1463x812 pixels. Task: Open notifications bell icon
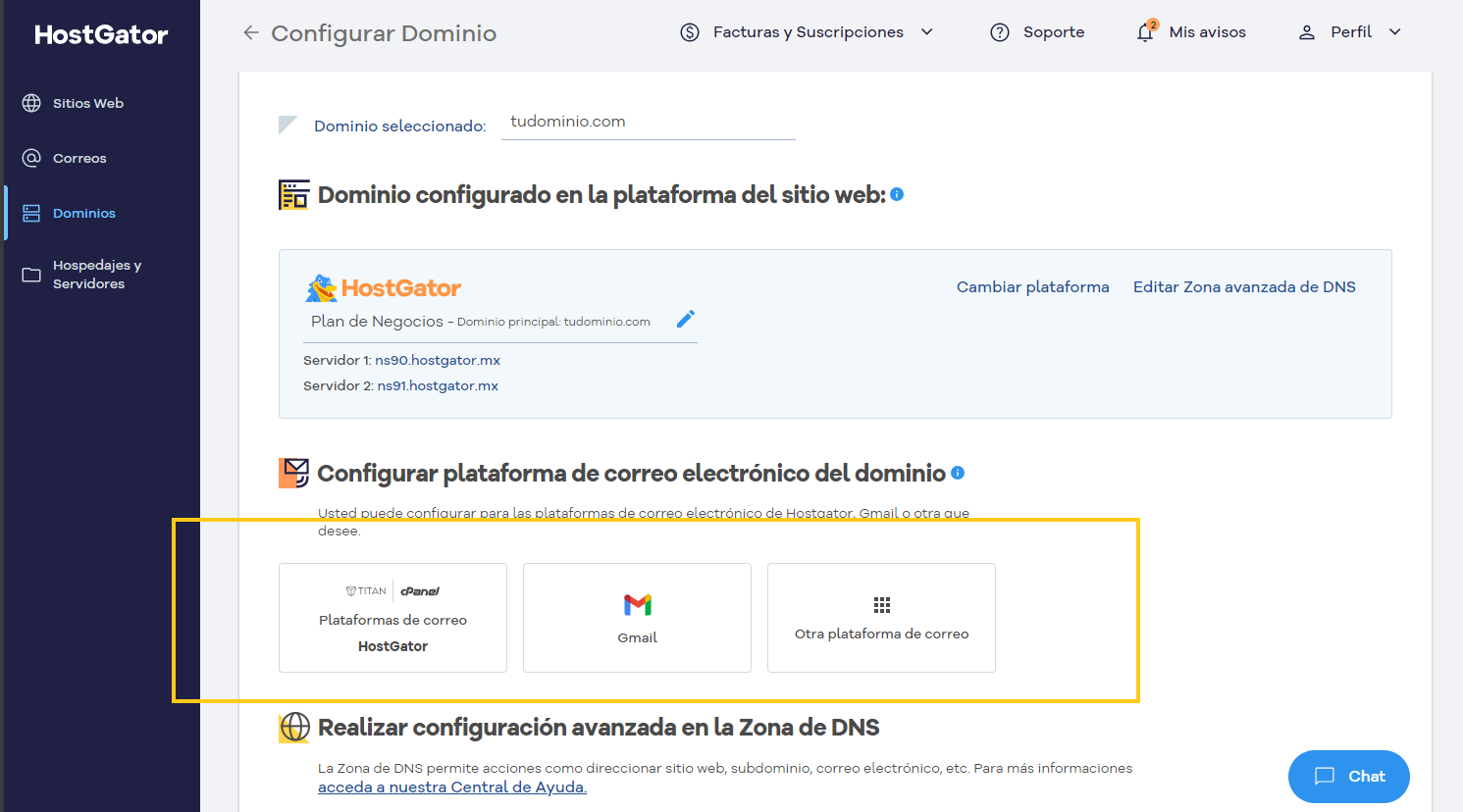(x=1145, y=31)
